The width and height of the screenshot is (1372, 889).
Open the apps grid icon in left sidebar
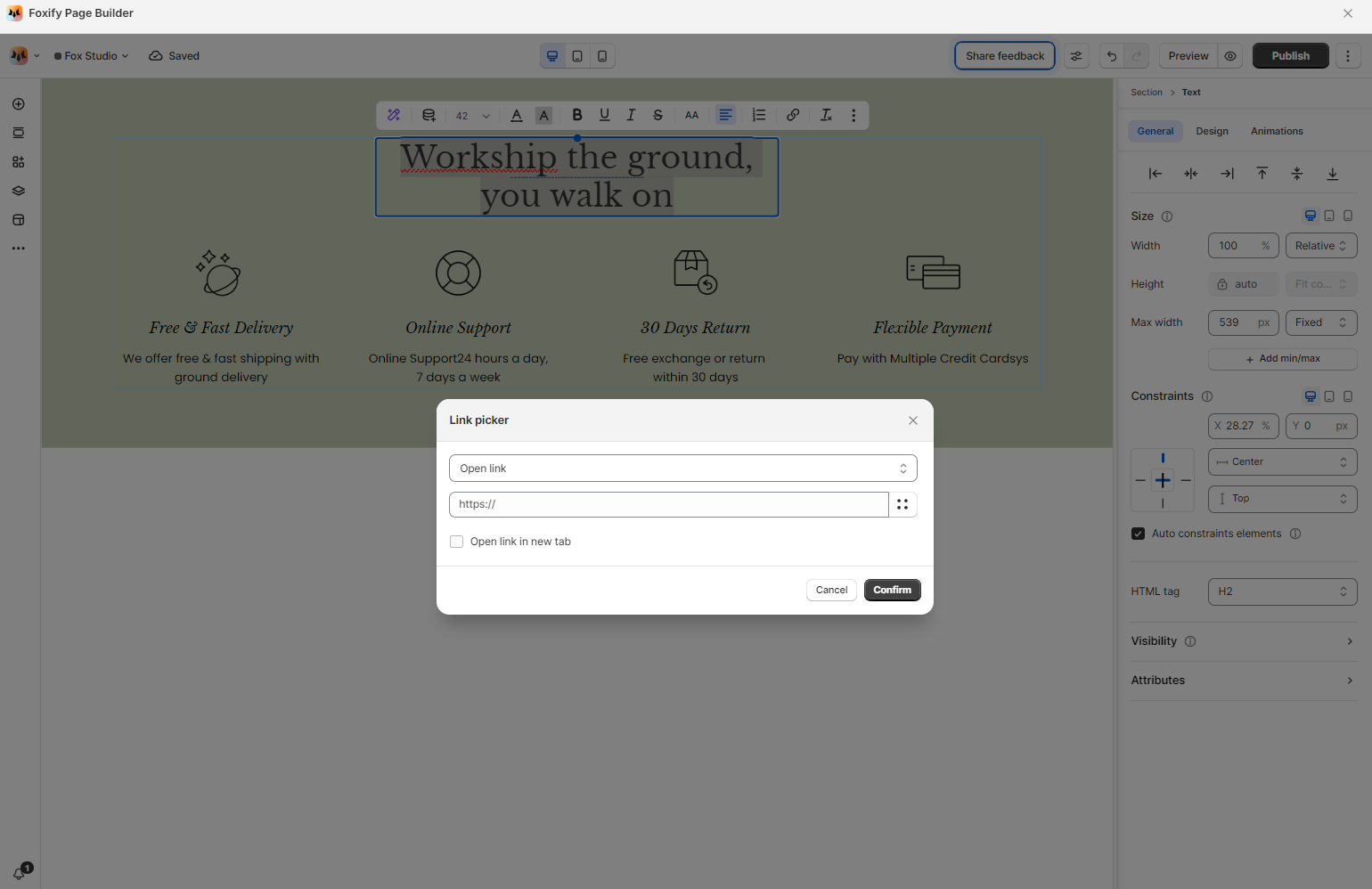point(19,162)
